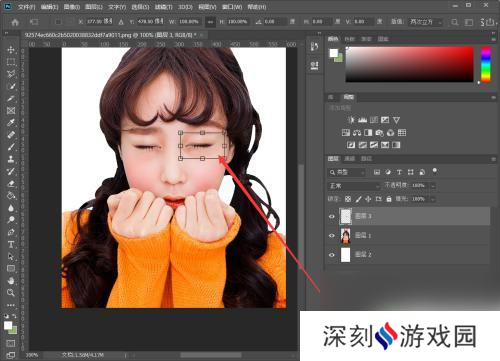Hide layer 图层 1
This screenshot has height=361, width=500.
(x=332, y=235)
